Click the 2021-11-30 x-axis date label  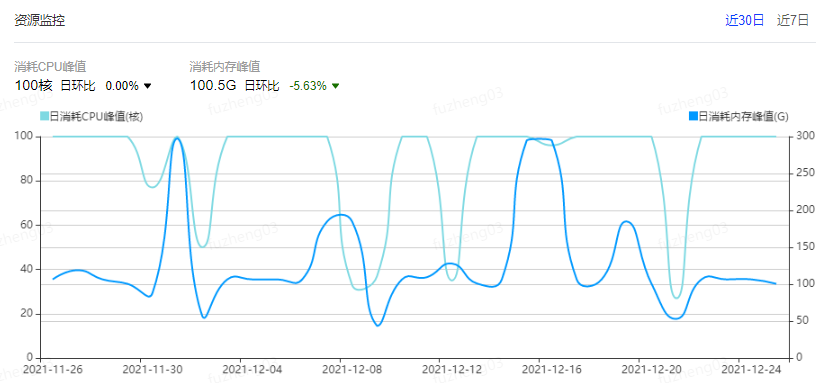(152, 369)
